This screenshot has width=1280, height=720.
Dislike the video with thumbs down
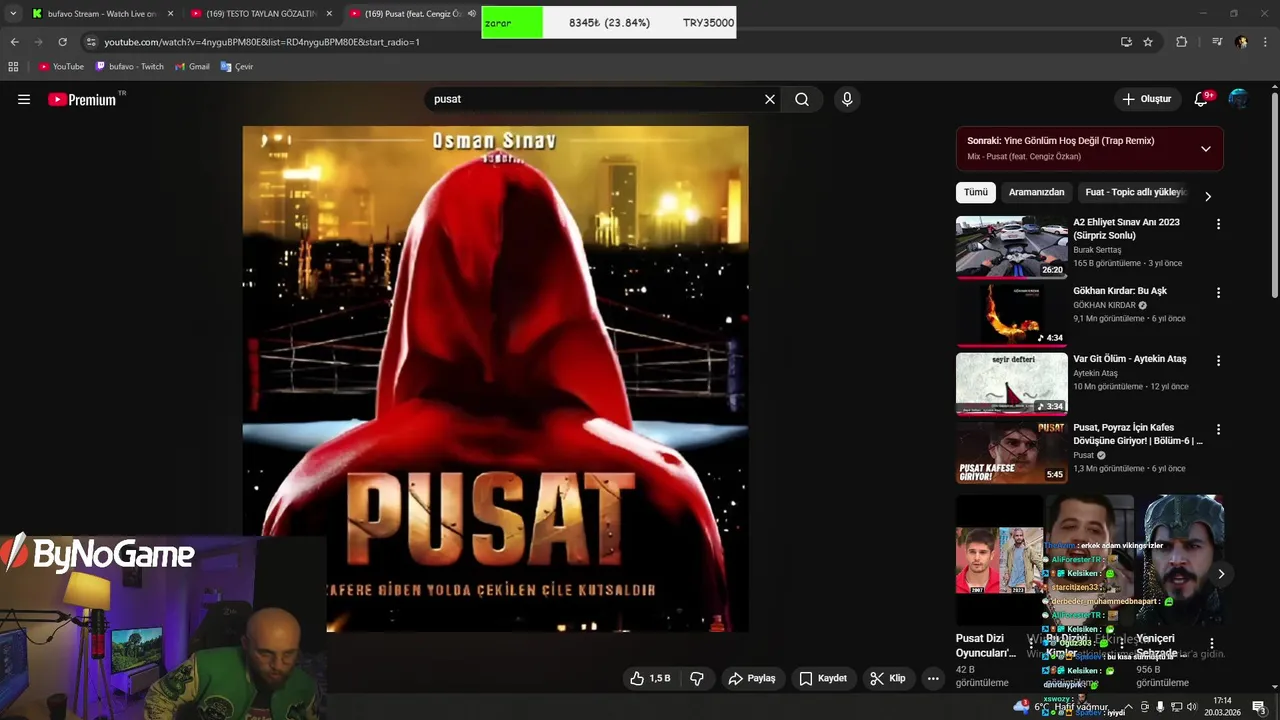tap(697, 678)
